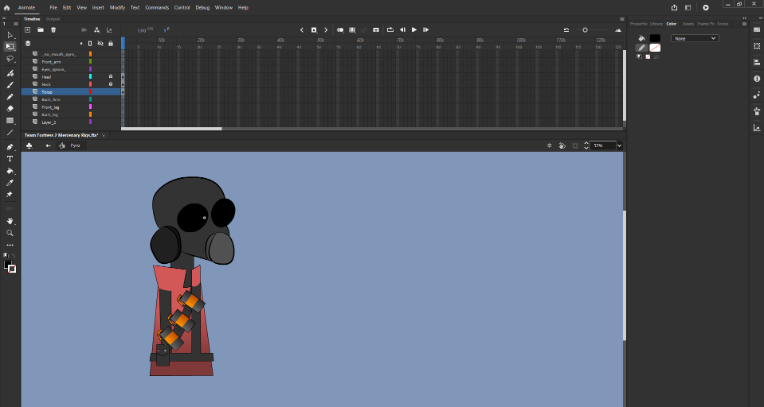Screen dimensions: 764x407
Task: Click the Delete layer trash icon
Action: click(x=54, y=30)
